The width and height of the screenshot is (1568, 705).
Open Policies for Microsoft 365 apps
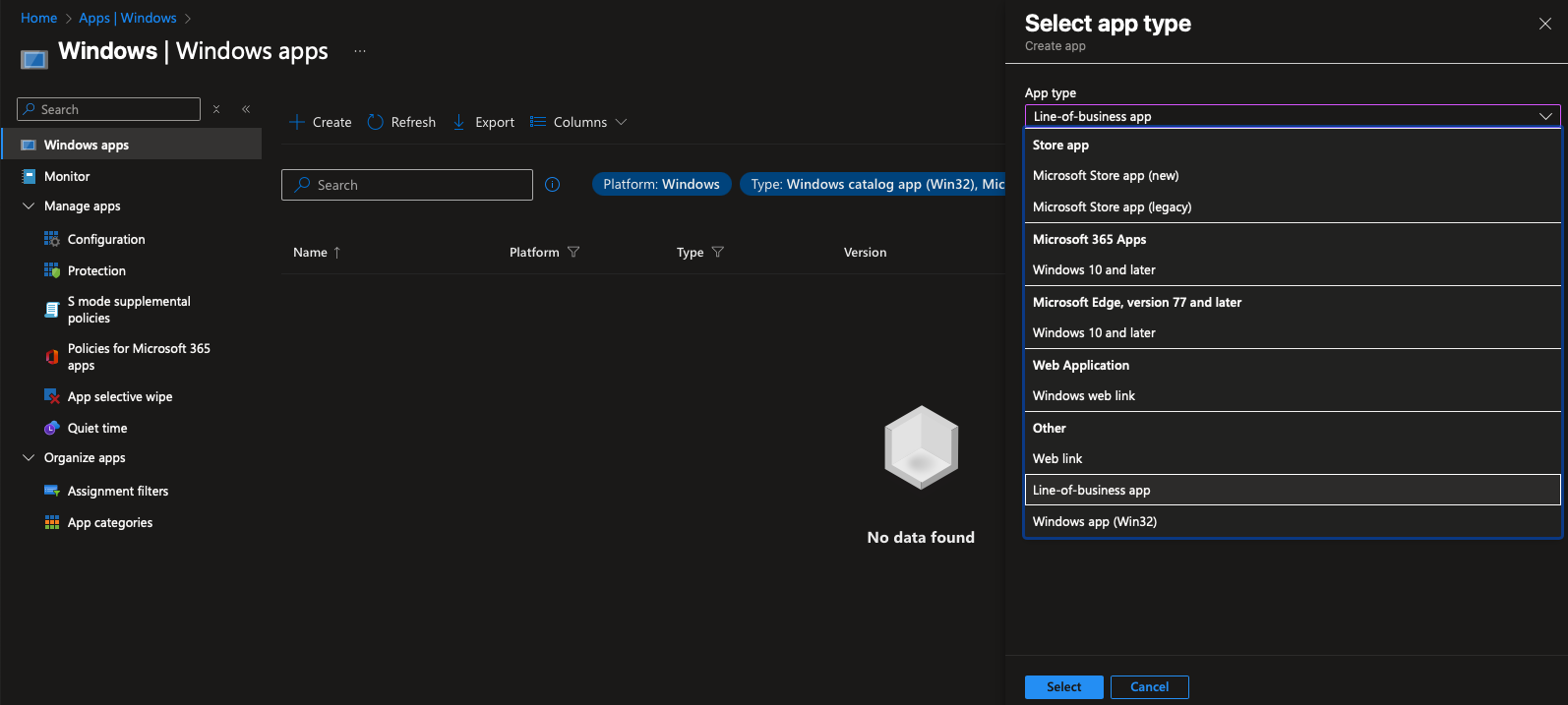138,357
